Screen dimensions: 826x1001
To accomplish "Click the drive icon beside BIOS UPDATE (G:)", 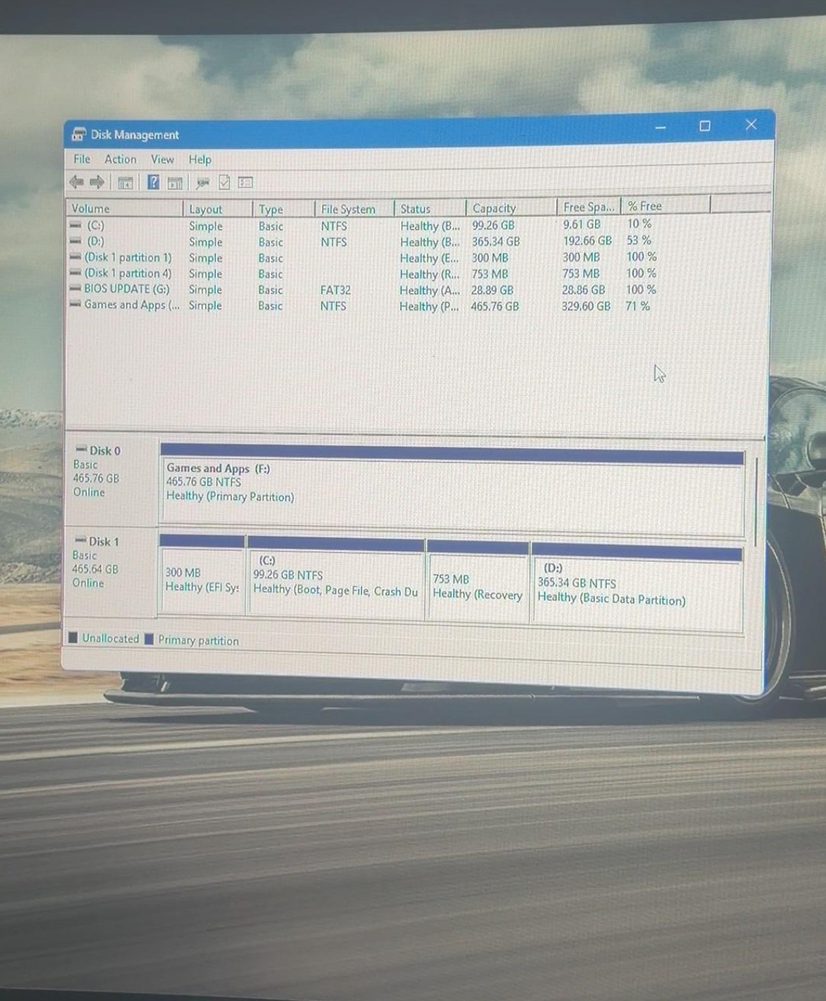I will click(75, 289).
